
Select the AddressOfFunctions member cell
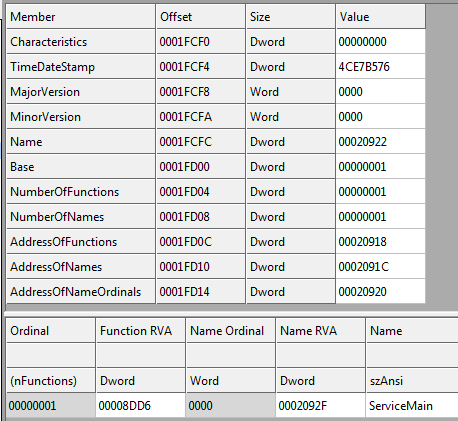click(x=81, y=242)
